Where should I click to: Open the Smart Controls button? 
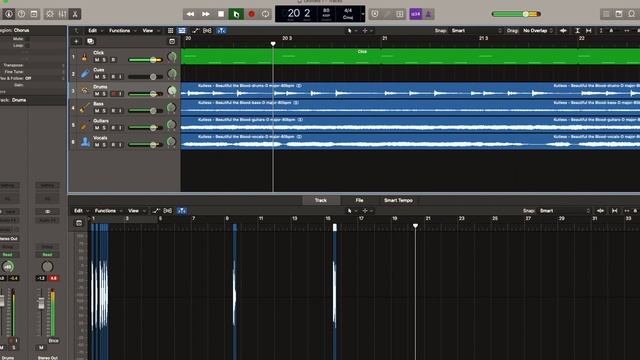pyautogui.click(x=50, y=14)
